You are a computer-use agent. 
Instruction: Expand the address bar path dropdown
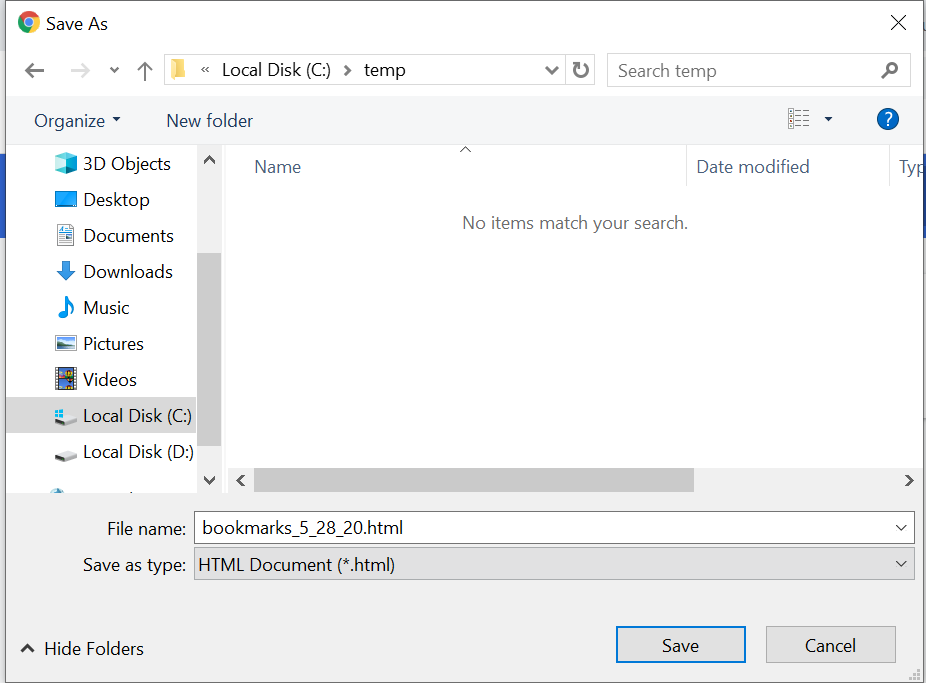point(551,71)
